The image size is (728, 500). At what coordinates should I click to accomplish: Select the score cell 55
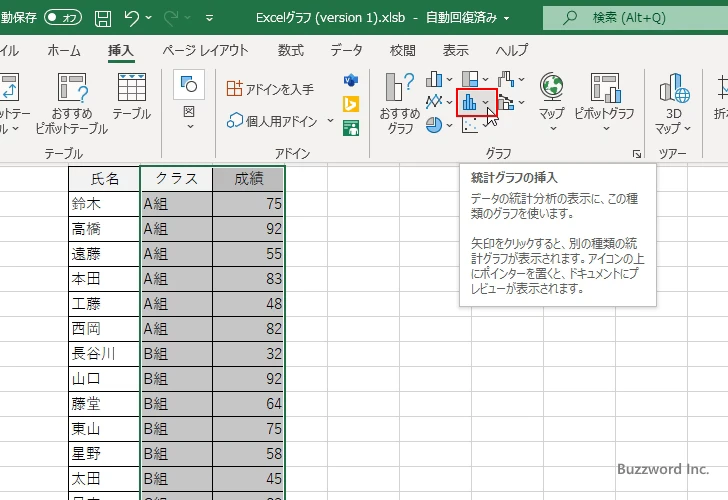248,254
